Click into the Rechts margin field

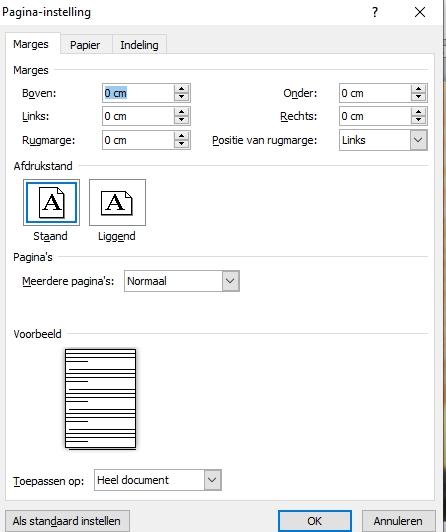(375, 116)
